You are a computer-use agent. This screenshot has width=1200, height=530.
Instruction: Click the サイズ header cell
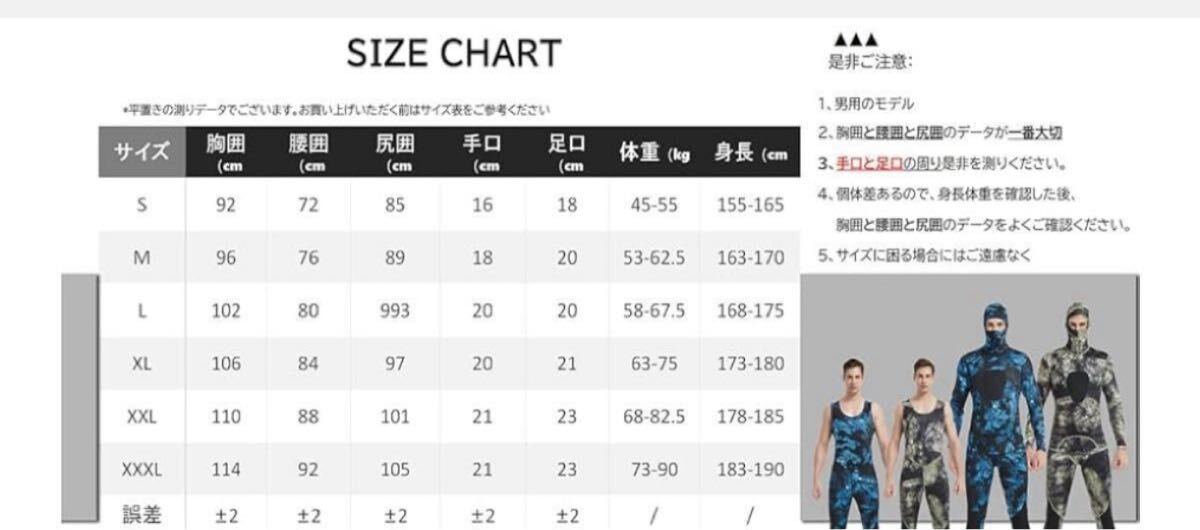(x=142, y=153)
